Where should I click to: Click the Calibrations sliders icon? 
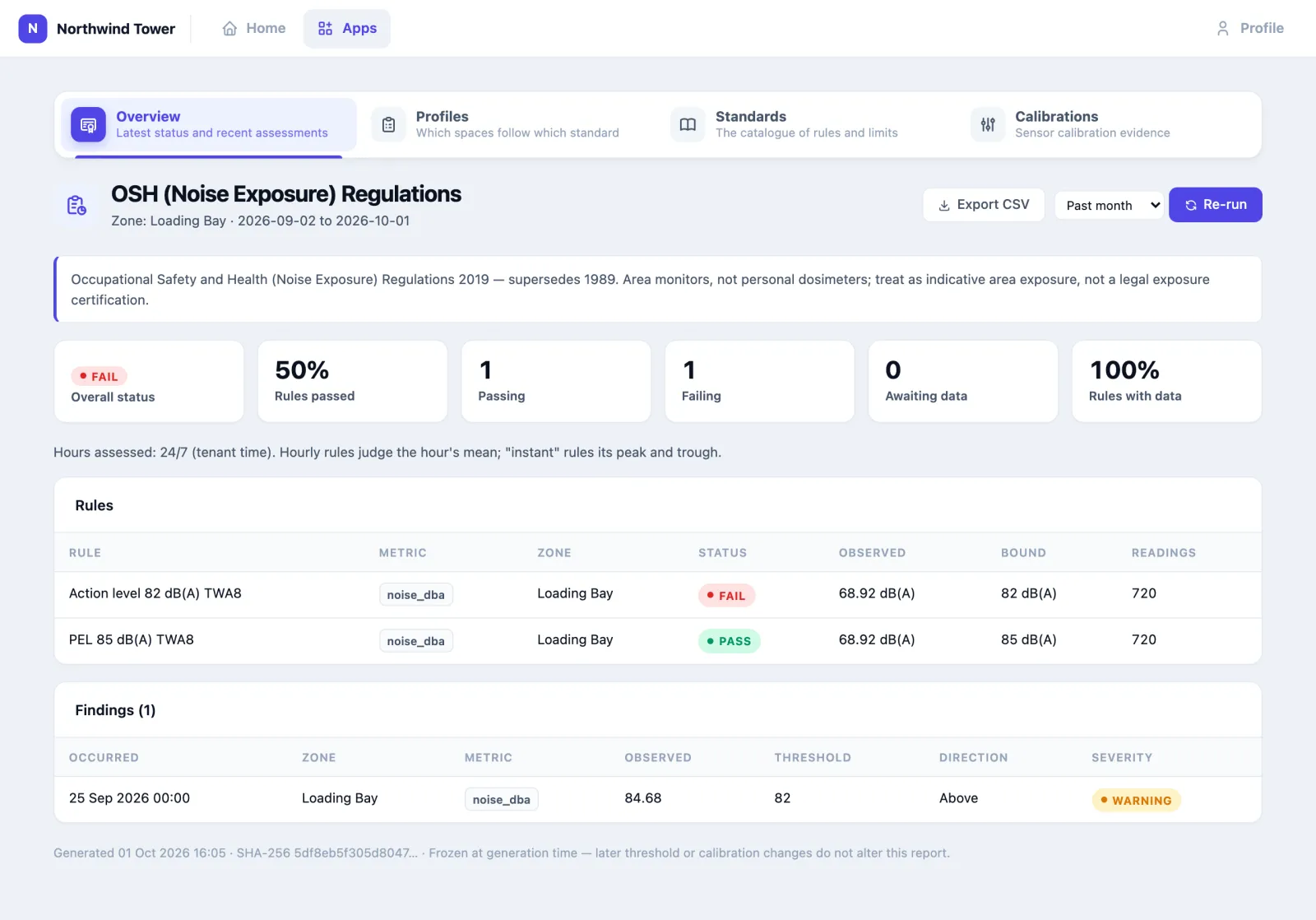tap(988, 125)
